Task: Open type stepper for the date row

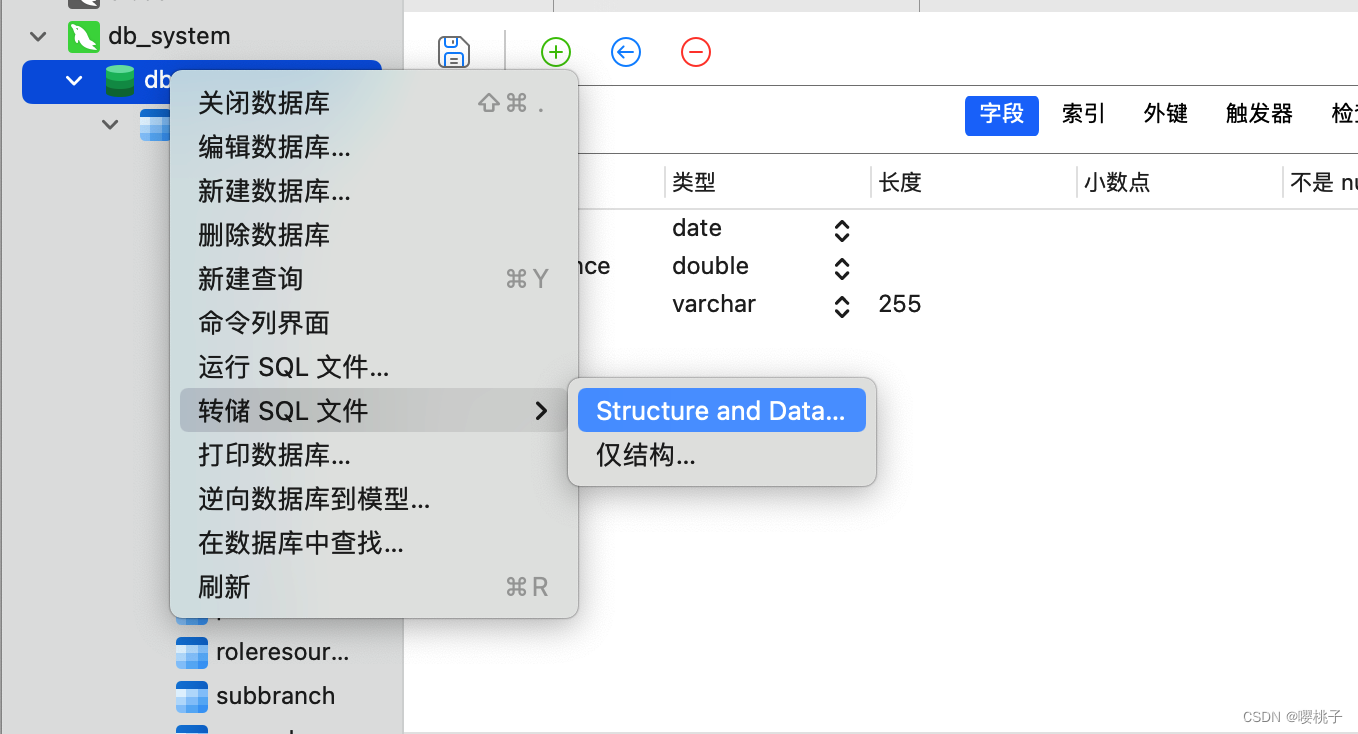Action: (x=842, y=230)
